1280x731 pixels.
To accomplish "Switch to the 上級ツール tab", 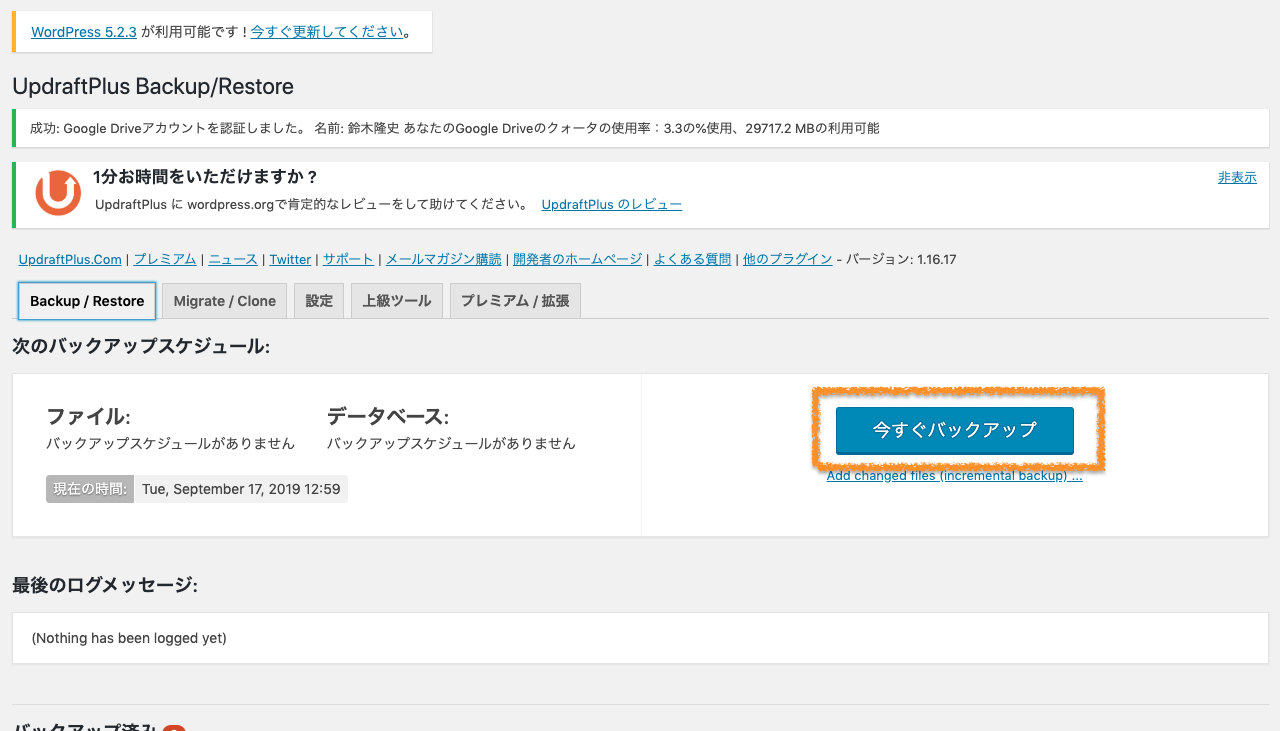I will coord(397,301).
